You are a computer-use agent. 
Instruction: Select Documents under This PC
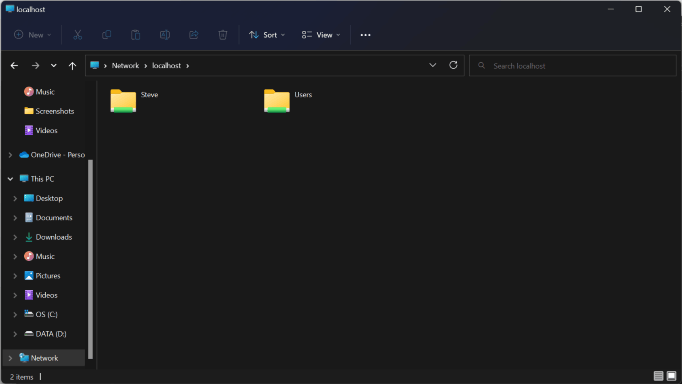[48, 217]
